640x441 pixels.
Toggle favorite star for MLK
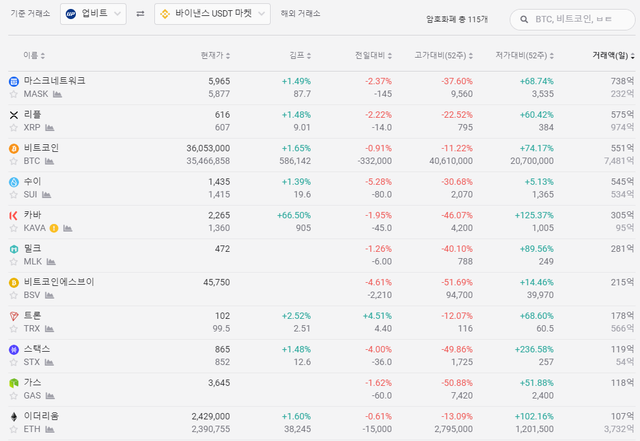pos(14,262)
